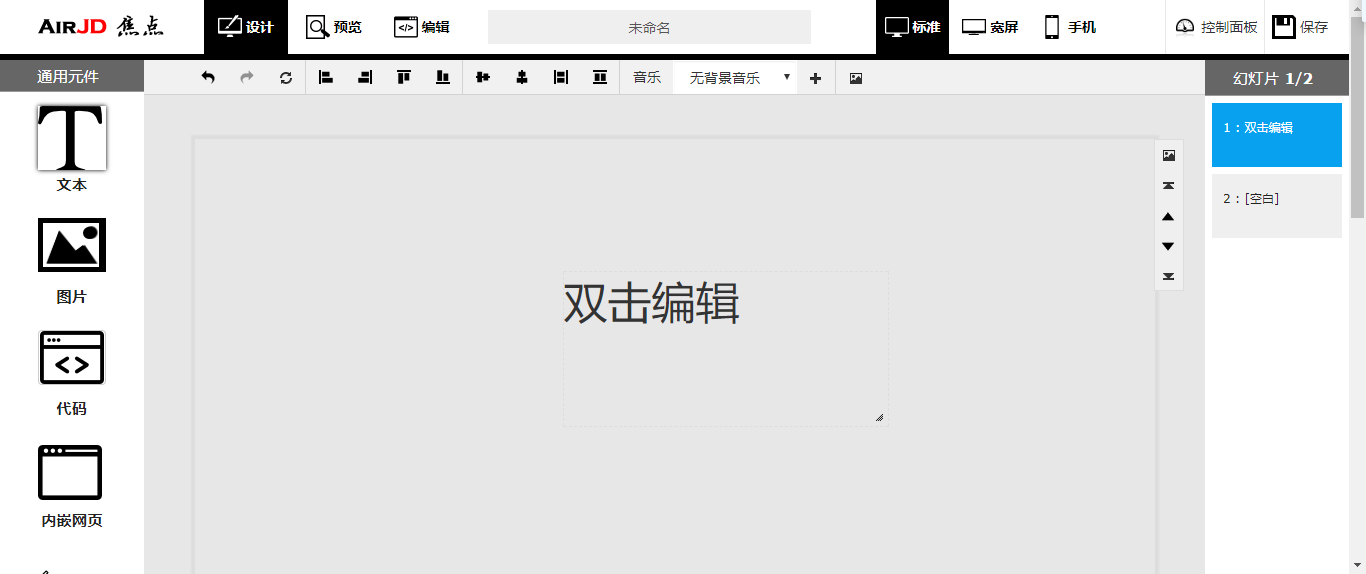The height and width of the screenshot is (574, 1366).
Task: Click the 音乐 label in toolbar
Action: coord(647,78)
